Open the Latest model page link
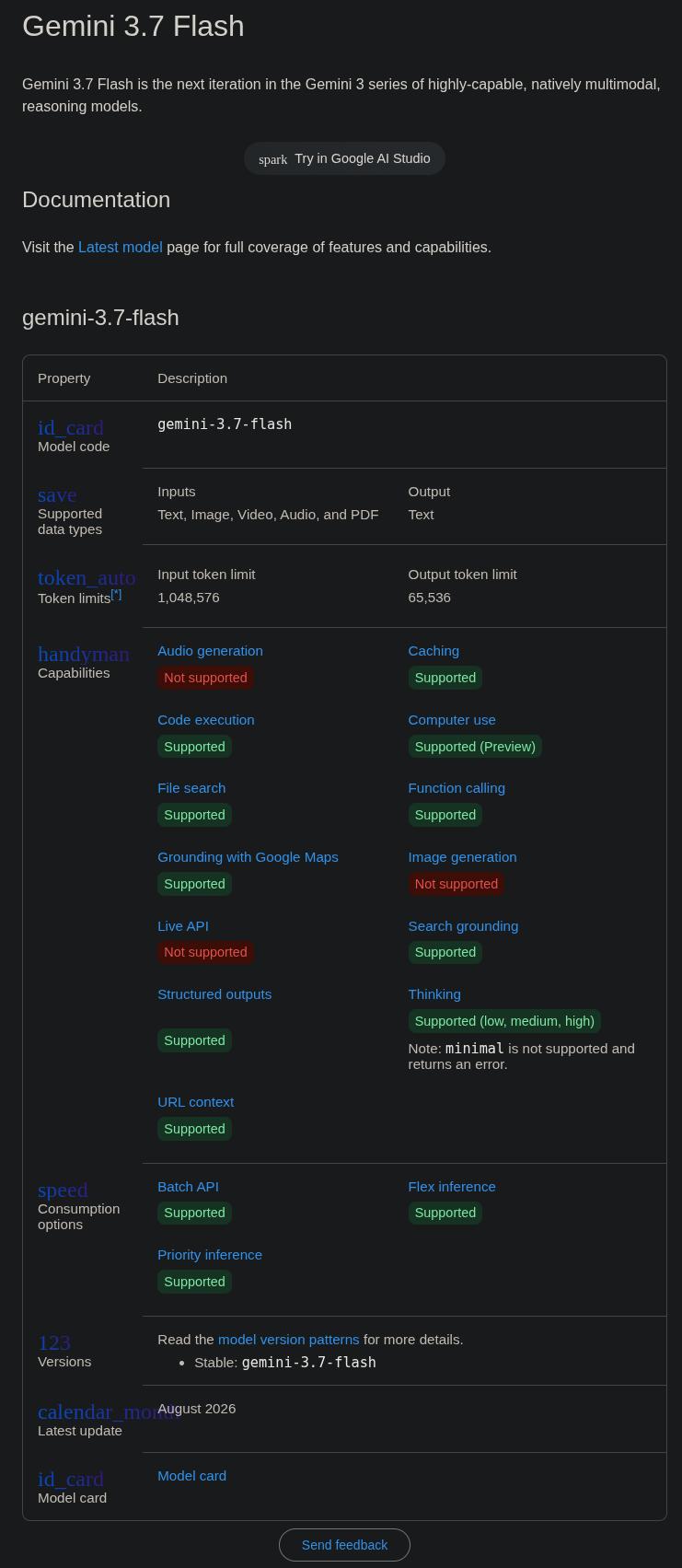The height and width of the screenshot is (1568, 682). pos(121,248)
